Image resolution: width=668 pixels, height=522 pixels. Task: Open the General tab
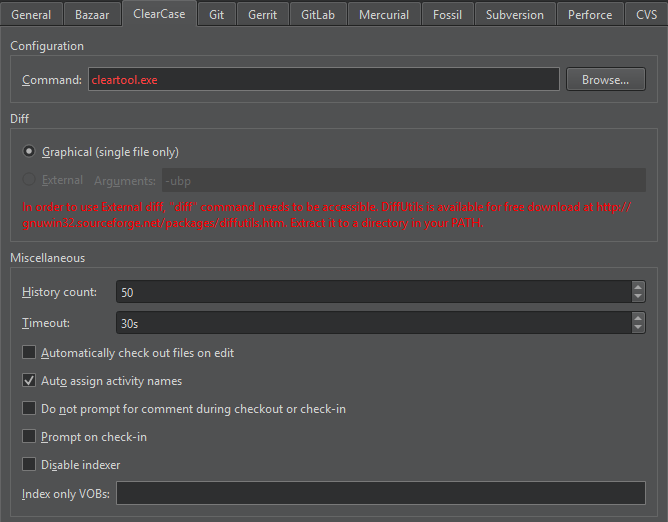31,15
